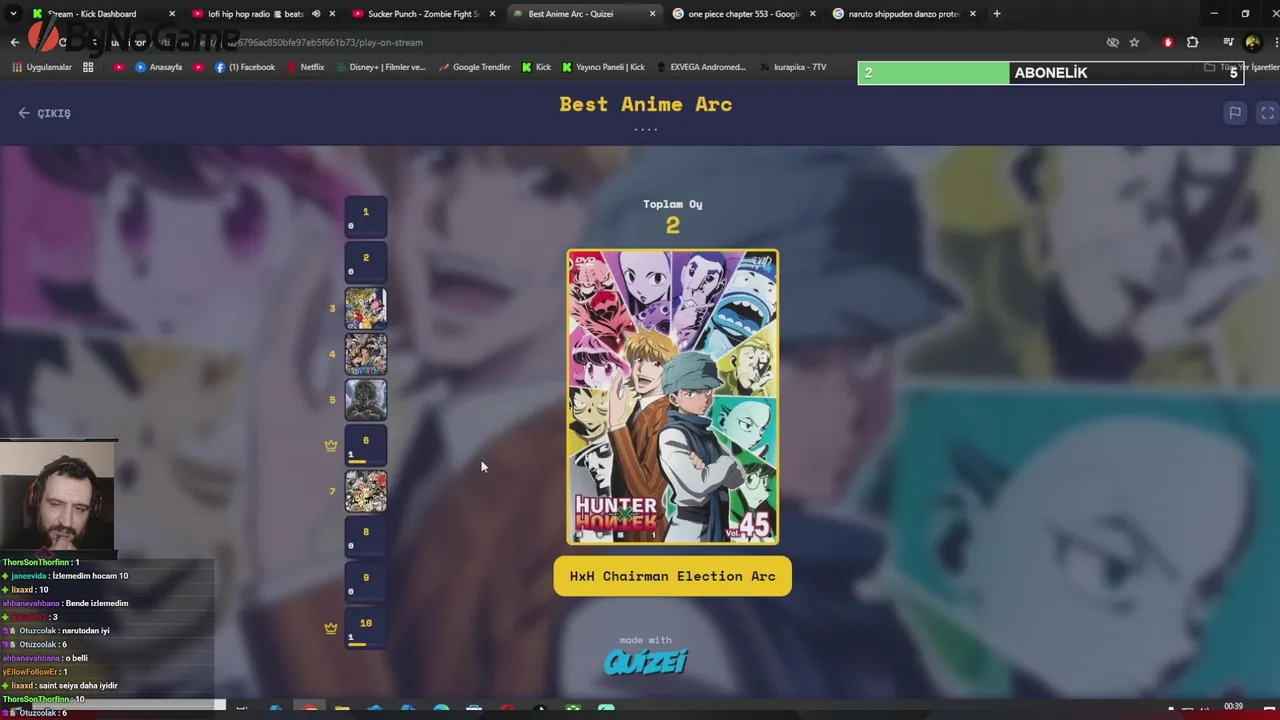Close the one piece chapter 553 tab

pos(812,14)
